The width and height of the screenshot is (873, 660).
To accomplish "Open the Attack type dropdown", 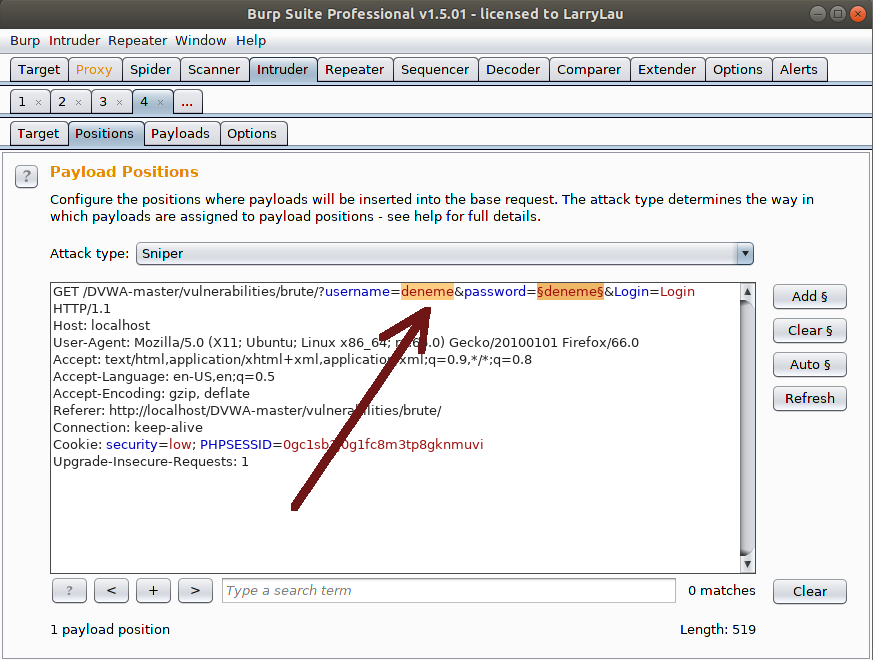I will click(x=445, y=253).
